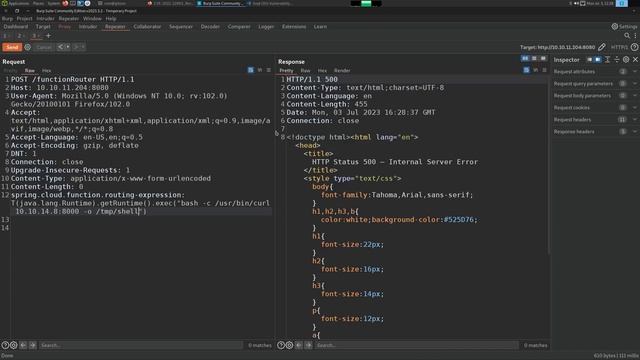Open the Decoder tool tab
The height and width of the screenshot is (360, 640).
coord(210,27)
